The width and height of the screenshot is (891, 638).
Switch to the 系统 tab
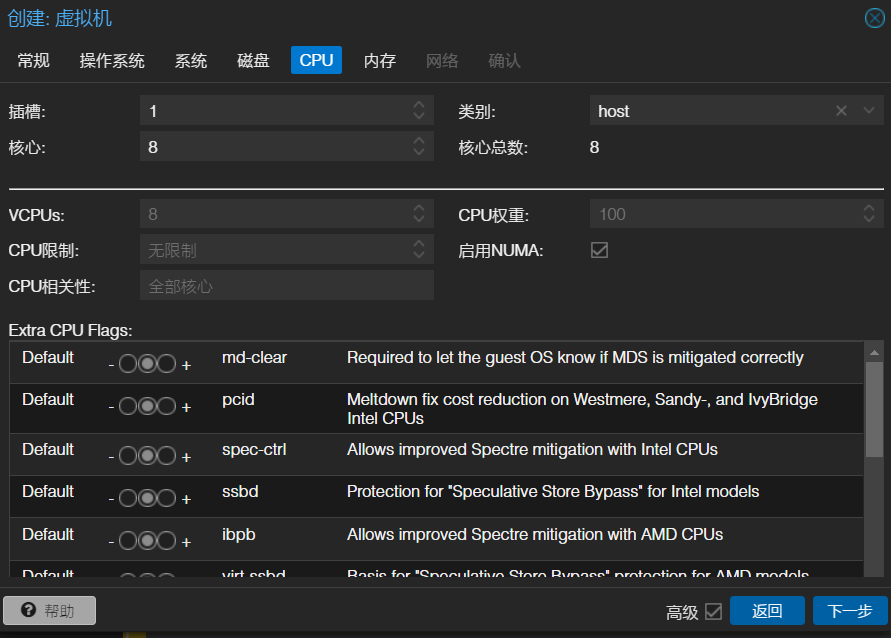[x=191, y=60]
